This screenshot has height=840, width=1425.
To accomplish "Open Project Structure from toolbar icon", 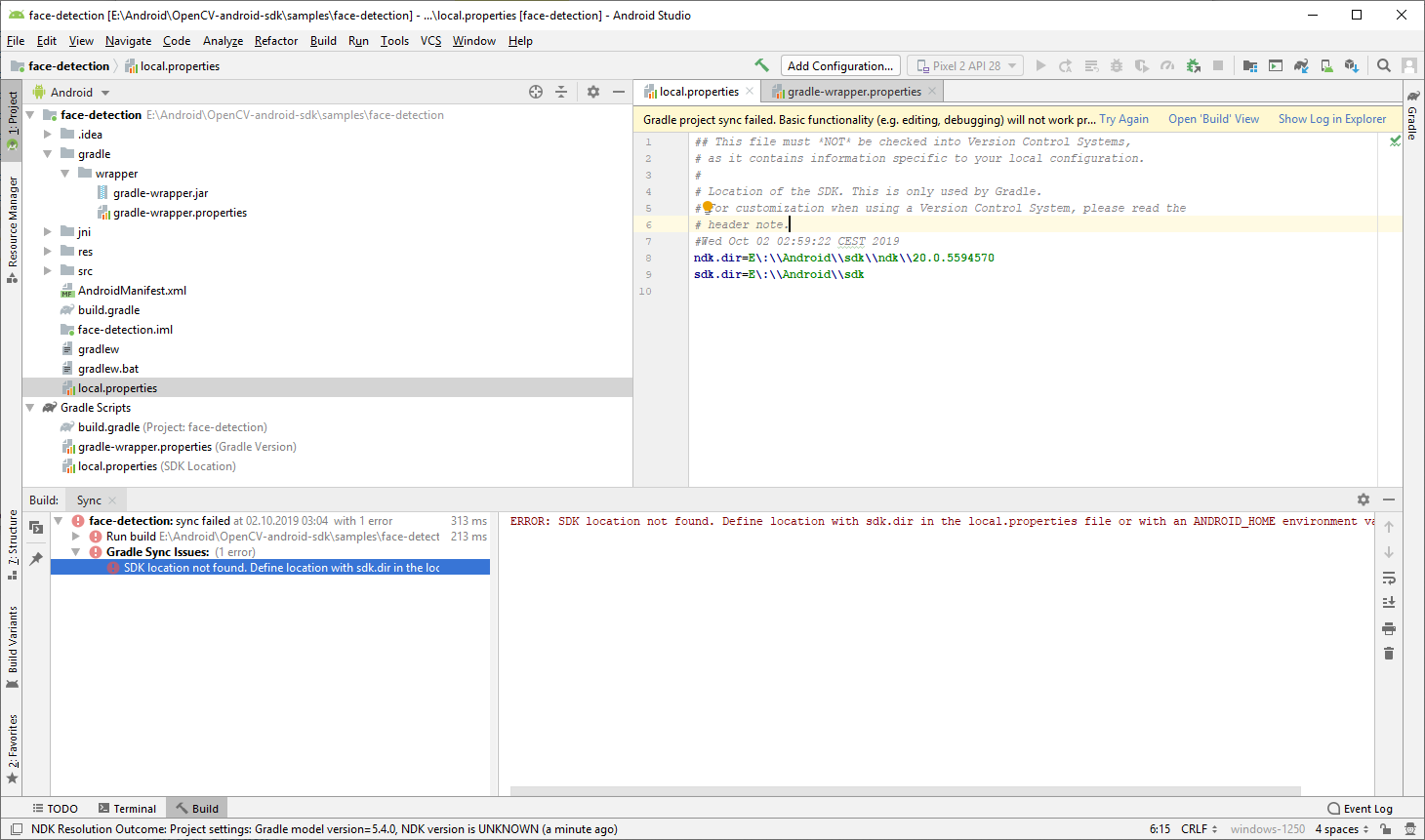I will pos(1250,65).
